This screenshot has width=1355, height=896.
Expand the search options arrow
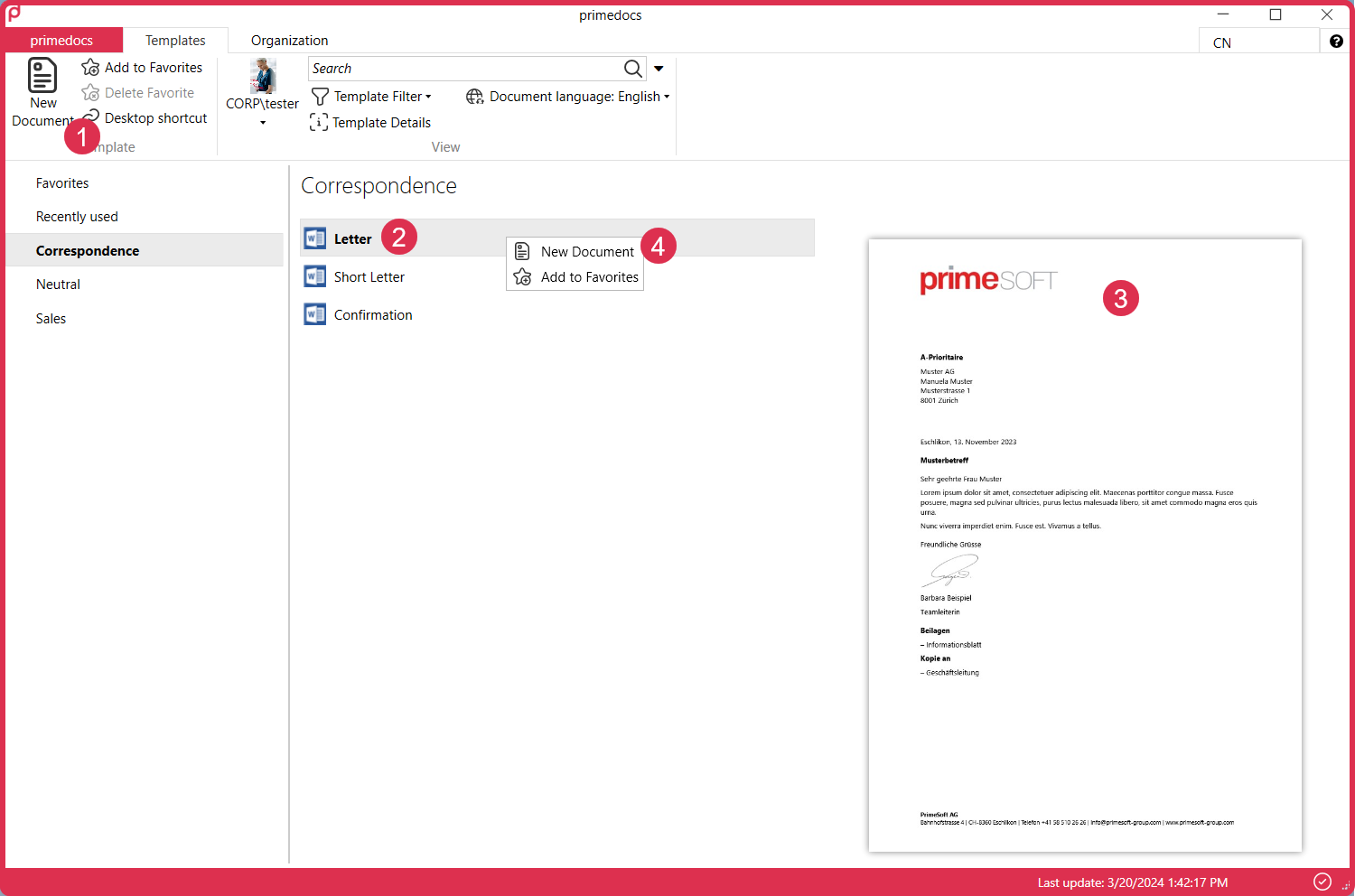[659, 69]
